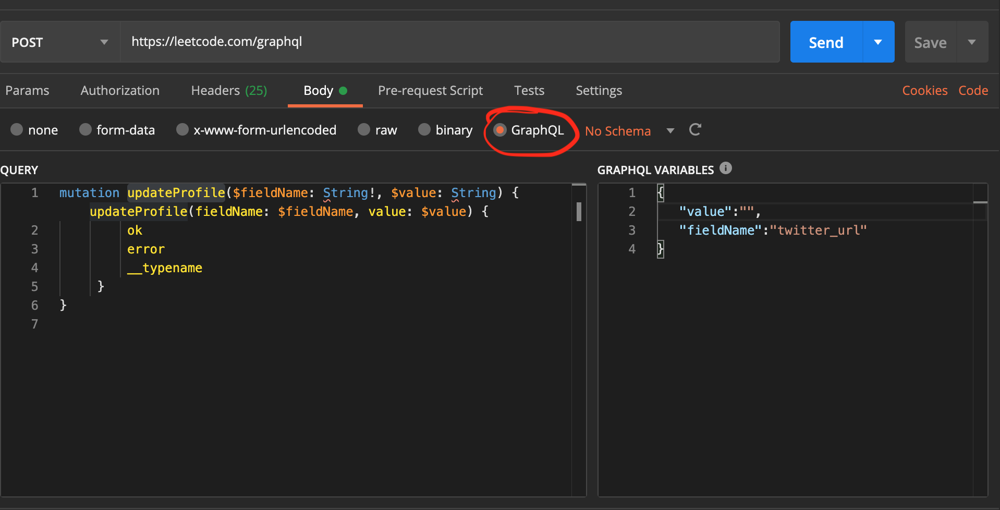
Task: Open the Cookies link
Action: coord(924,90)
